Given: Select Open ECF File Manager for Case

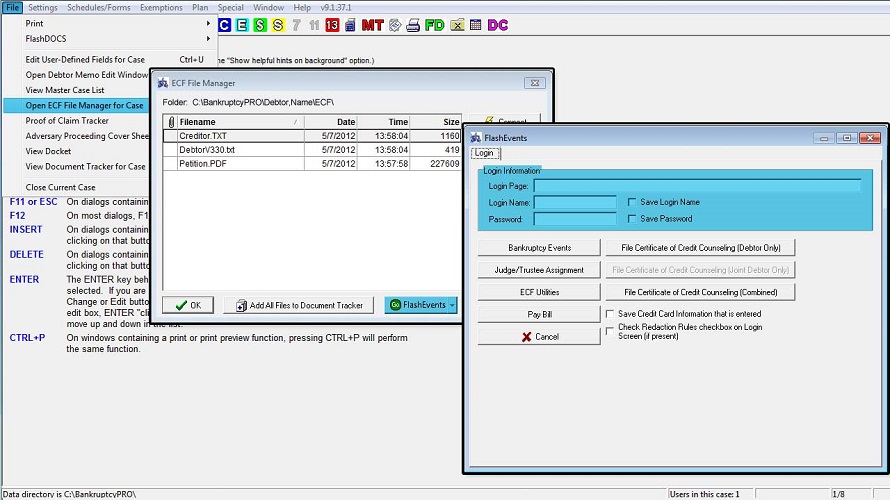Looking at the screenshot, I should 77,106.
